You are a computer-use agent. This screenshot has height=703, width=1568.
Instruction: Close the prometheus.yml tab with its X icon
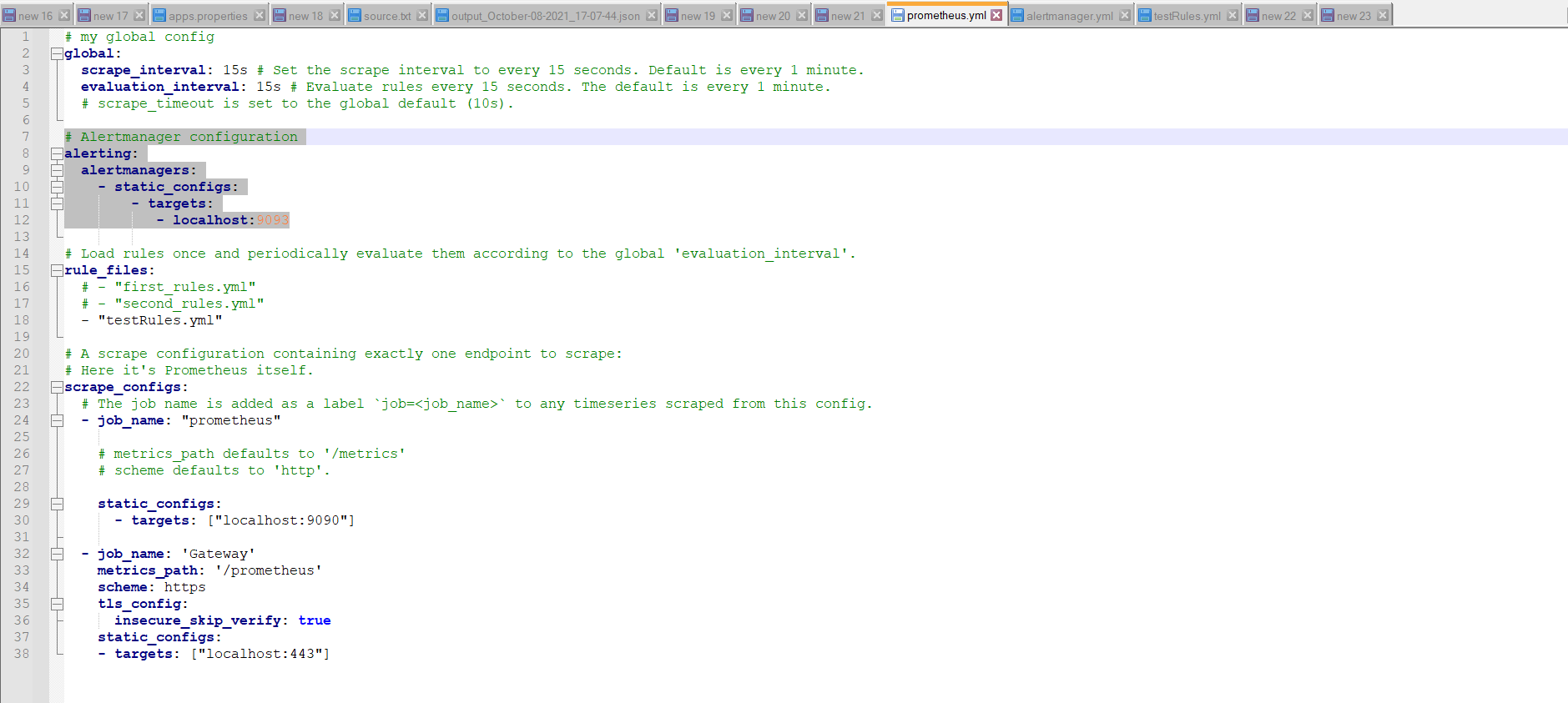tap(996, 15)
